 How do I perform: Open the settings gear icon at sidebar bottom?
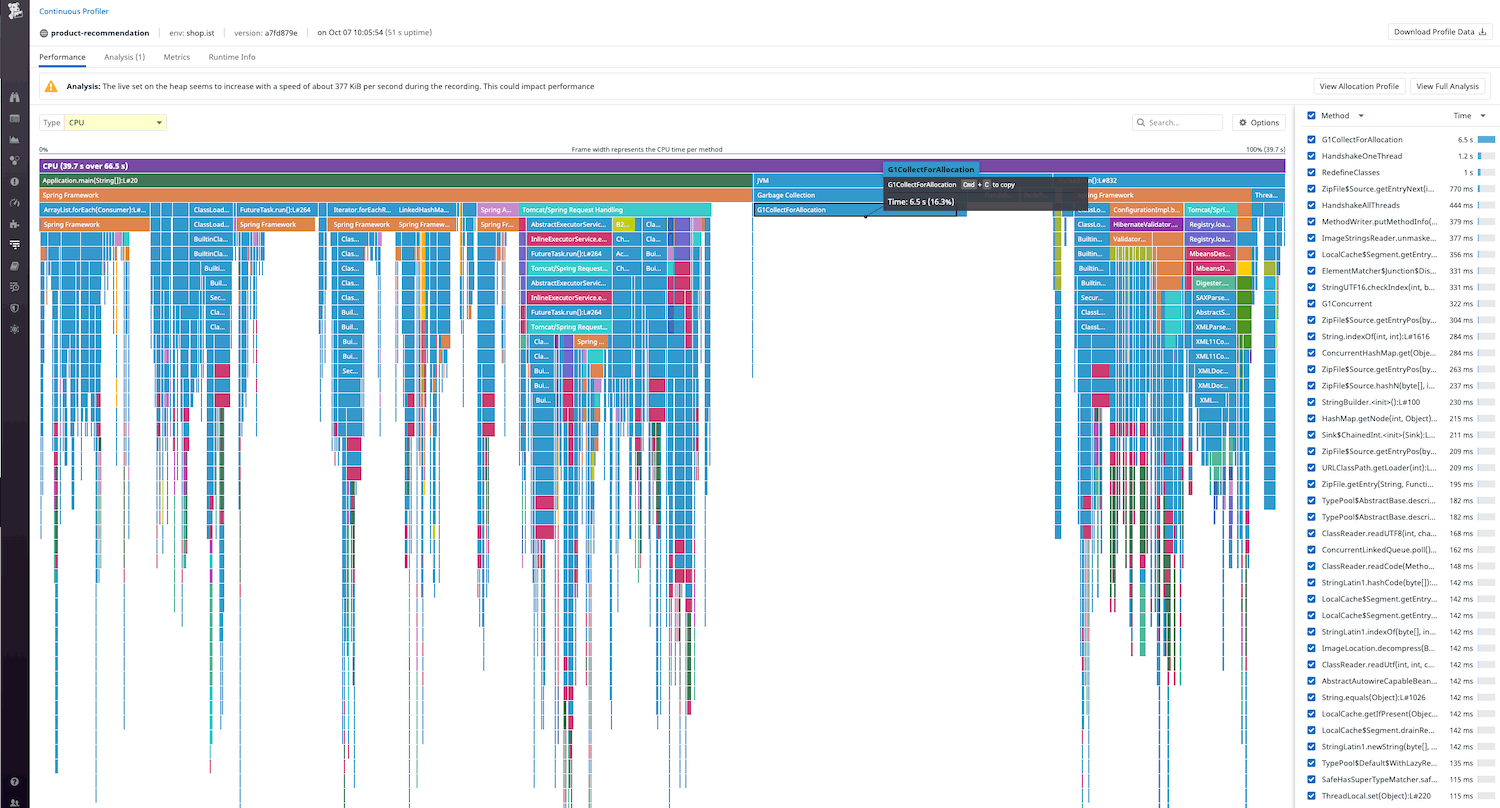pos(14,330)
